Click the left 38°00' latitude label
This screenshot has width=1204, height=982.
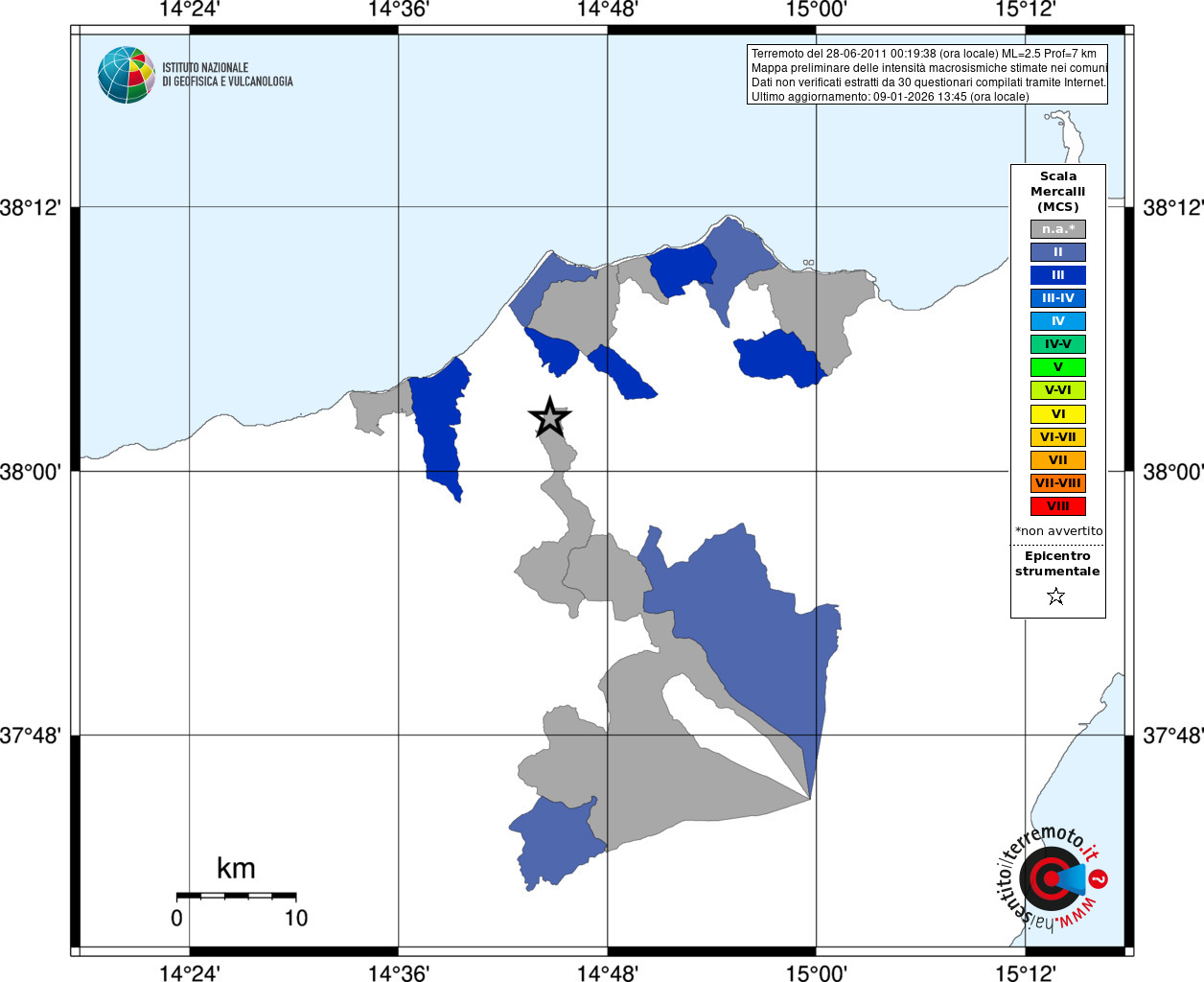point(31,472)
